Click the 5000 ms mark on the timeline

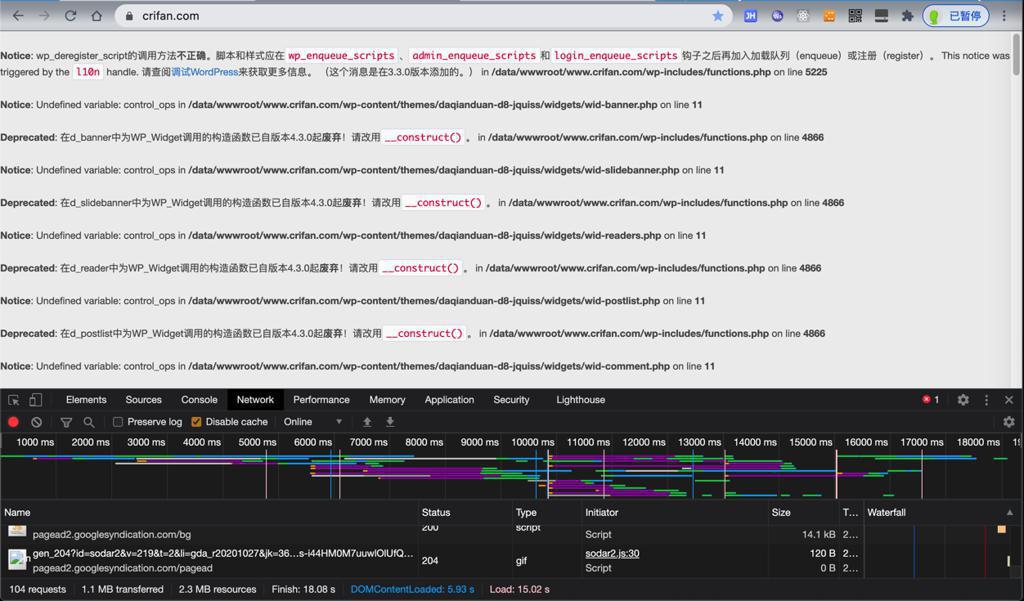click(x=257, y=442)
